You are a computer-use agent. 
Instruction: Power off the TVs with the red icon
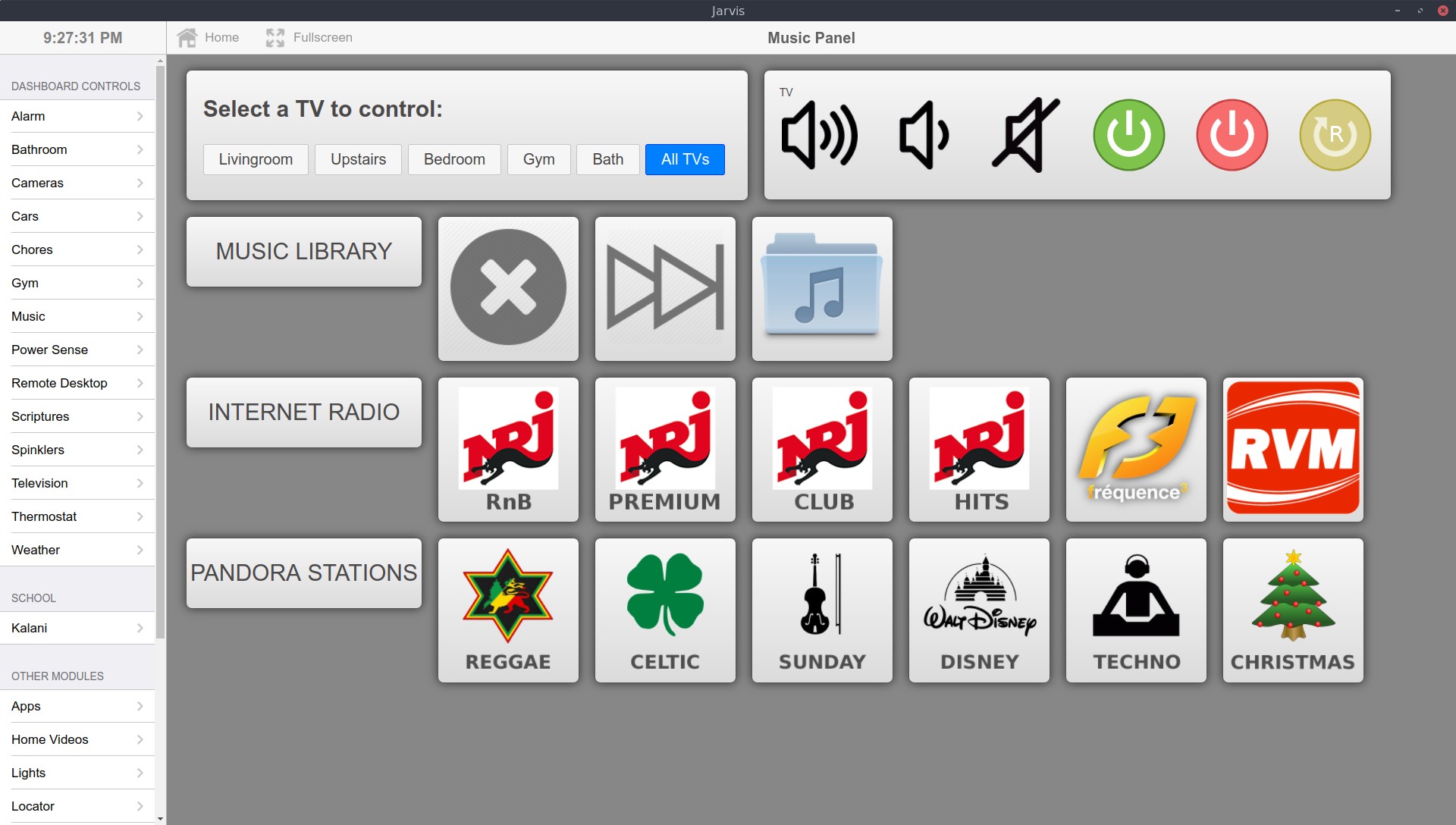[x=1231, y=135]
